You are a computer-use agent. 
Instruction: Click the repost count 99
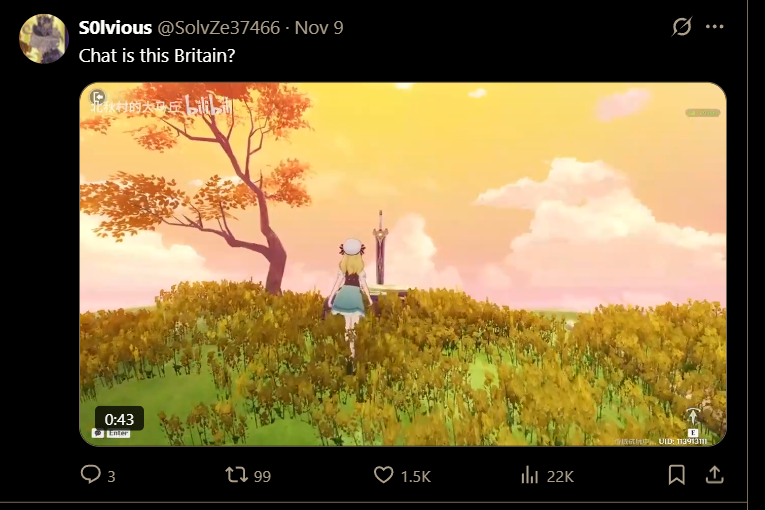(262, 476)
